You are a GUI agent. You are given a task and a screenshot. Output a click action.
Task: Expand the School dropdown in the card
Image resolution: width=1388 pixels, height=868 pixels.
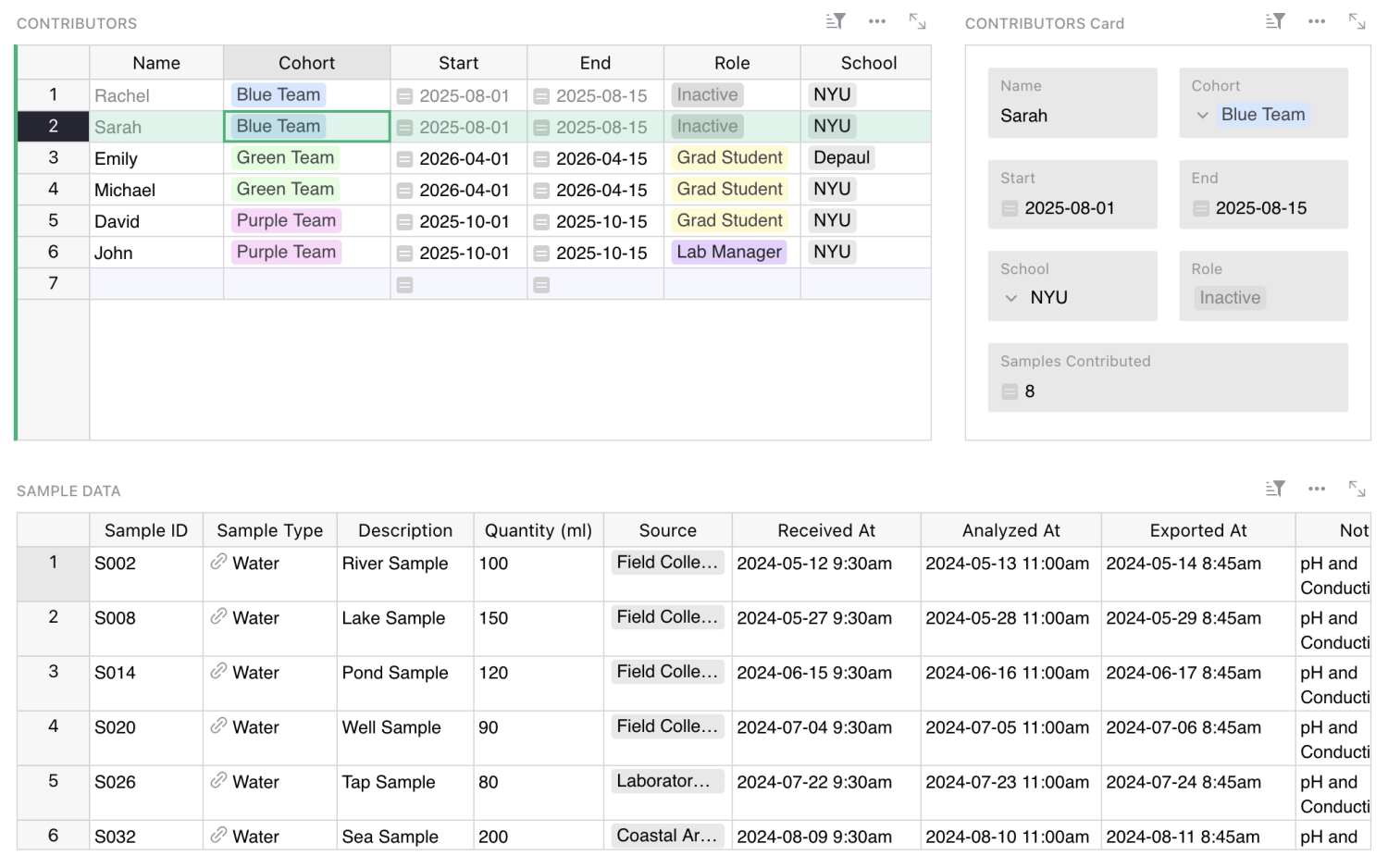pyautogui.click(x=1011, y=298)
